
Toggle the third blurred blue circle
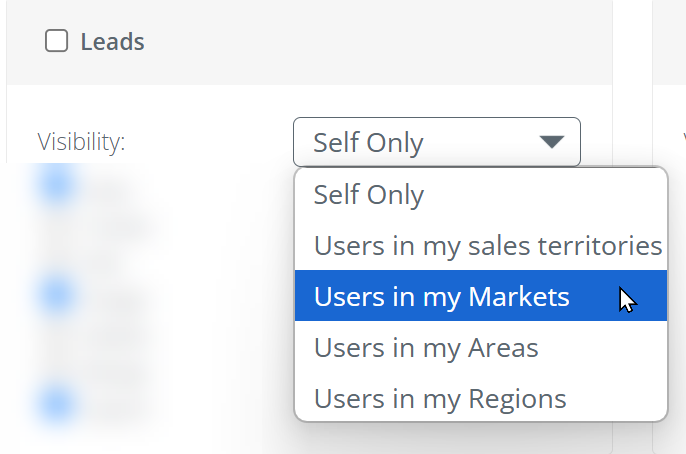click(x=56, y=403)
